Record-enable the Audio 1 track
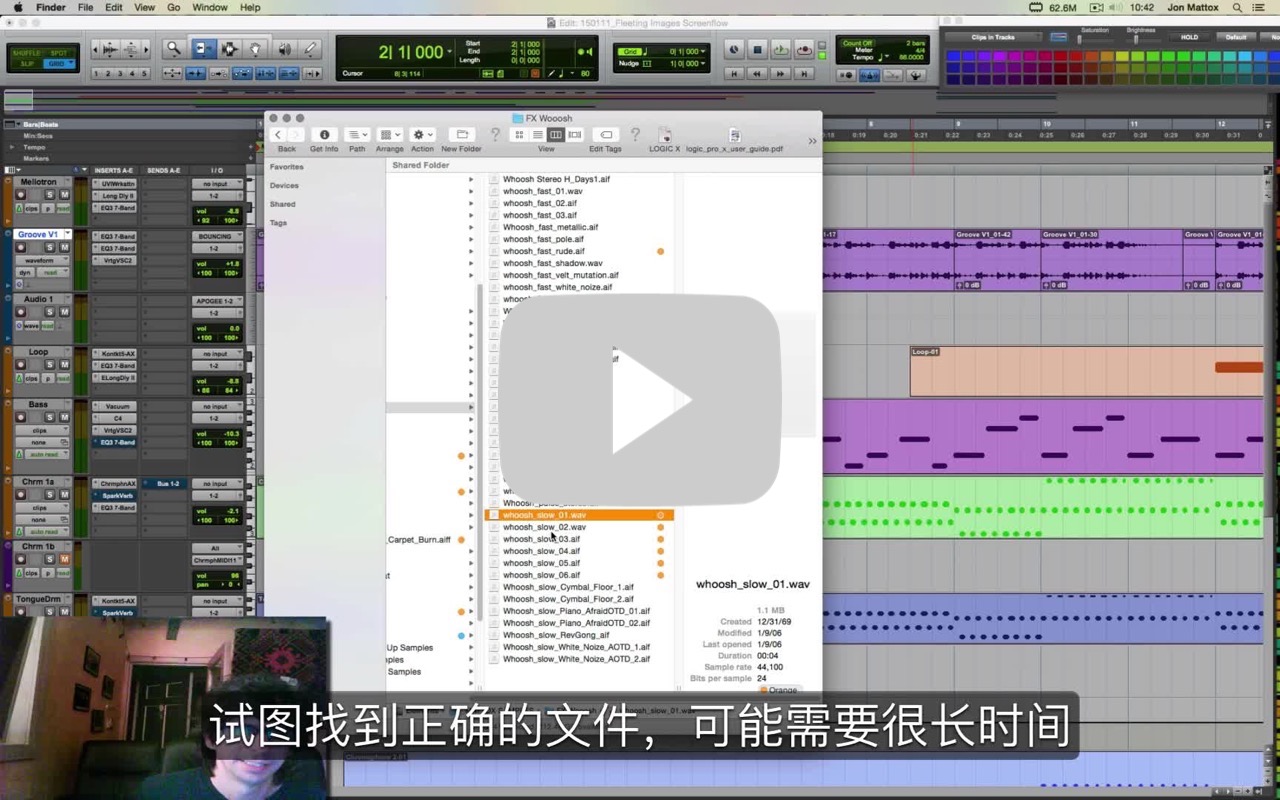Viewport: 1280px width, 800px height. point(21,312)
